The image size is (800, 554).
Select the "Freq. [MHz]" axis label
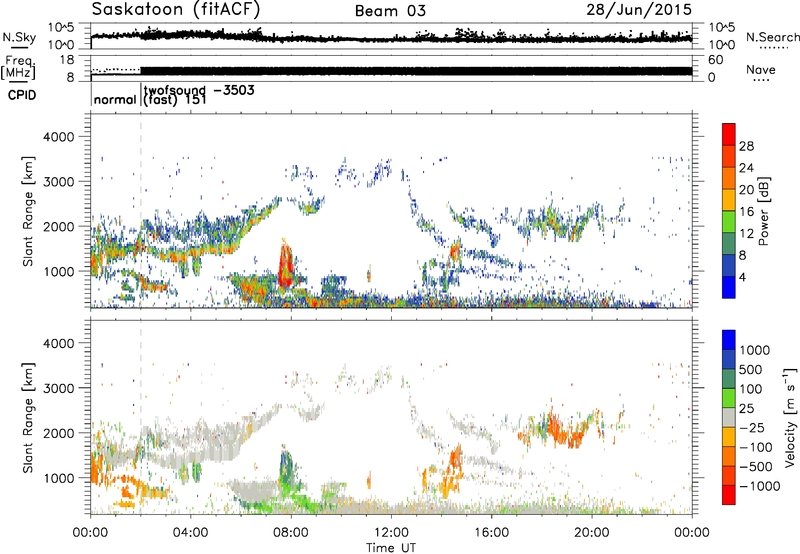click(18, 67)
